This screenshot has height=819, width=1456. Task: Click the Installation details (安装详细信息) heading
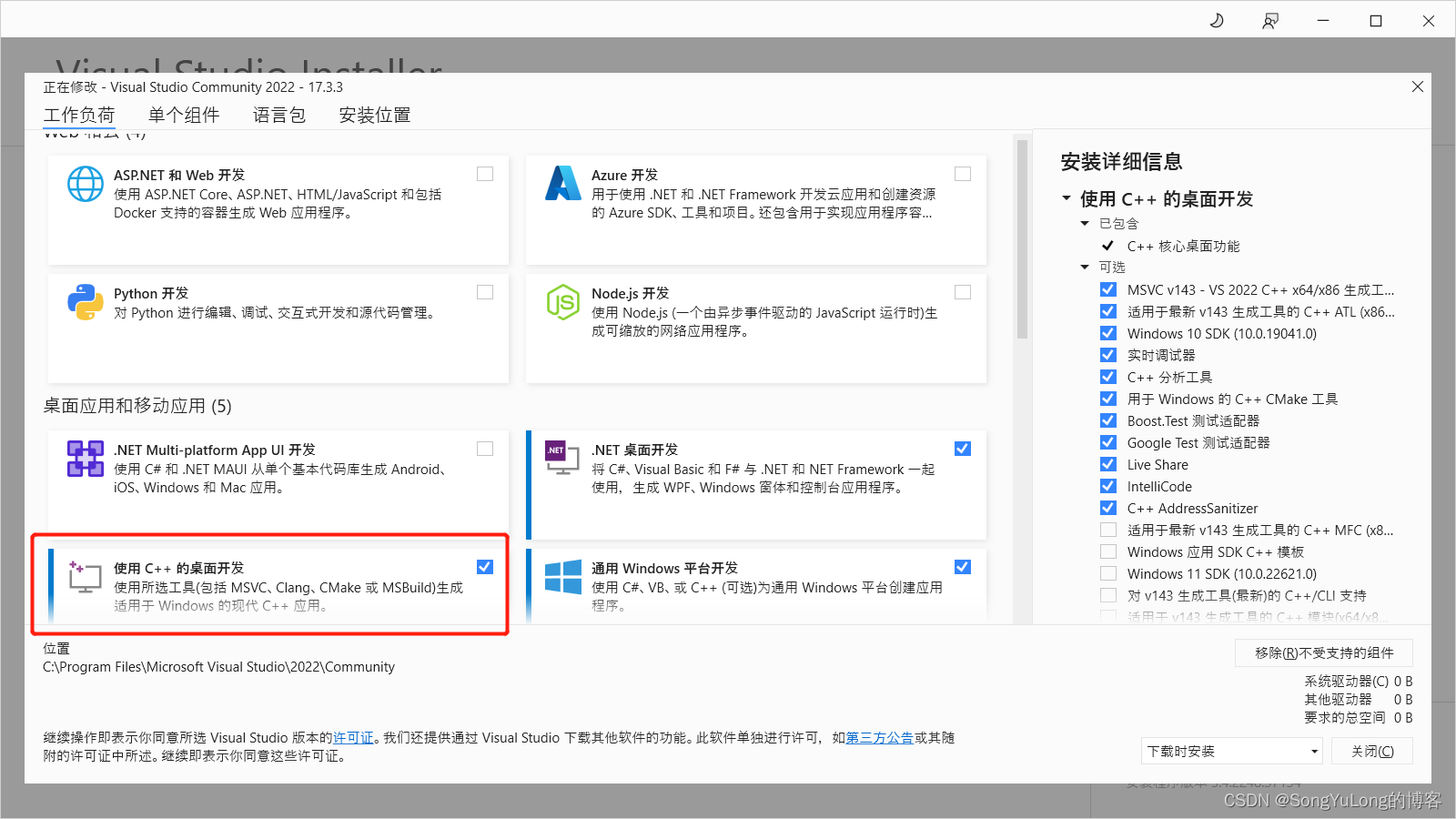tap(1121, 162)
